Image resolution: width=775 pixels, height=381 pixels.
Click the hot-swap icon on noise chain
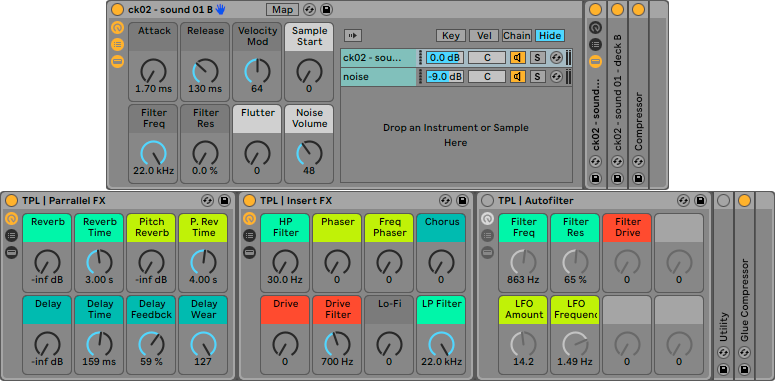pos(556,77)
